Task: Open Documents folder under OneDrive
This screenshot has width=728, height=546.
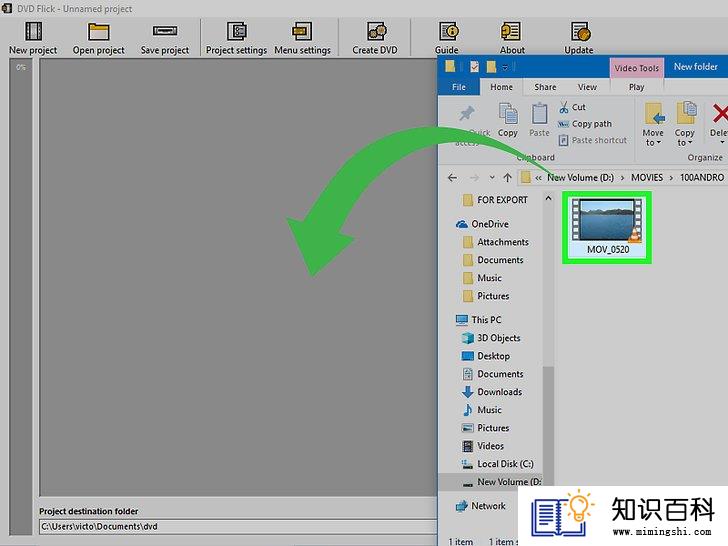Action: pos(493,260)
